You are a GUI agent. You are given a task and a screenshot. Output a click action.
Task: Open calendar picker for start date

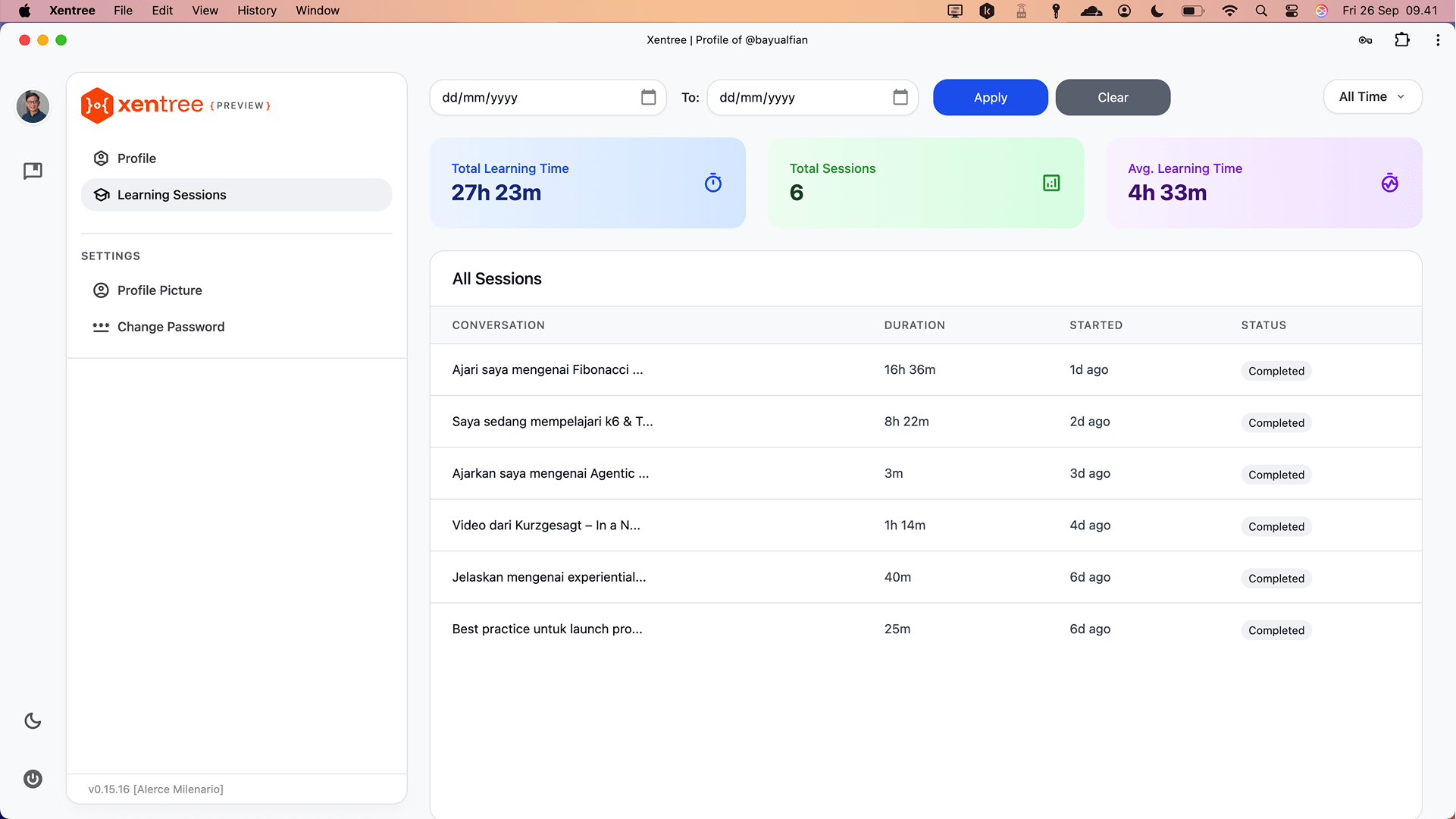tap(648, 97)
